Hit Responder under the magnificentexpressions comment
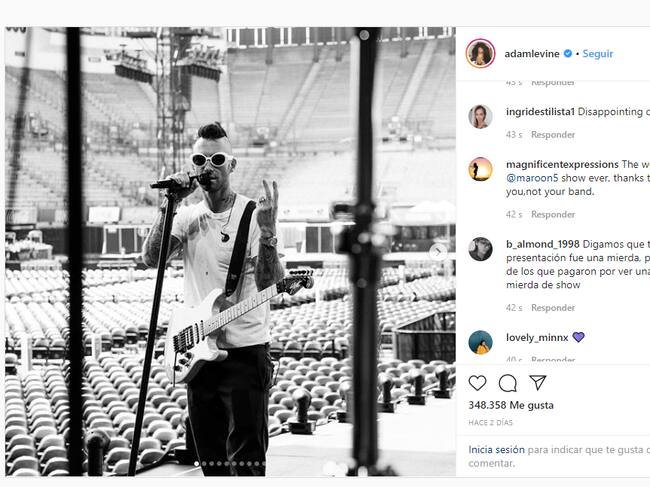The height and width of the screenshot is (487, 650). click(553, 215)
